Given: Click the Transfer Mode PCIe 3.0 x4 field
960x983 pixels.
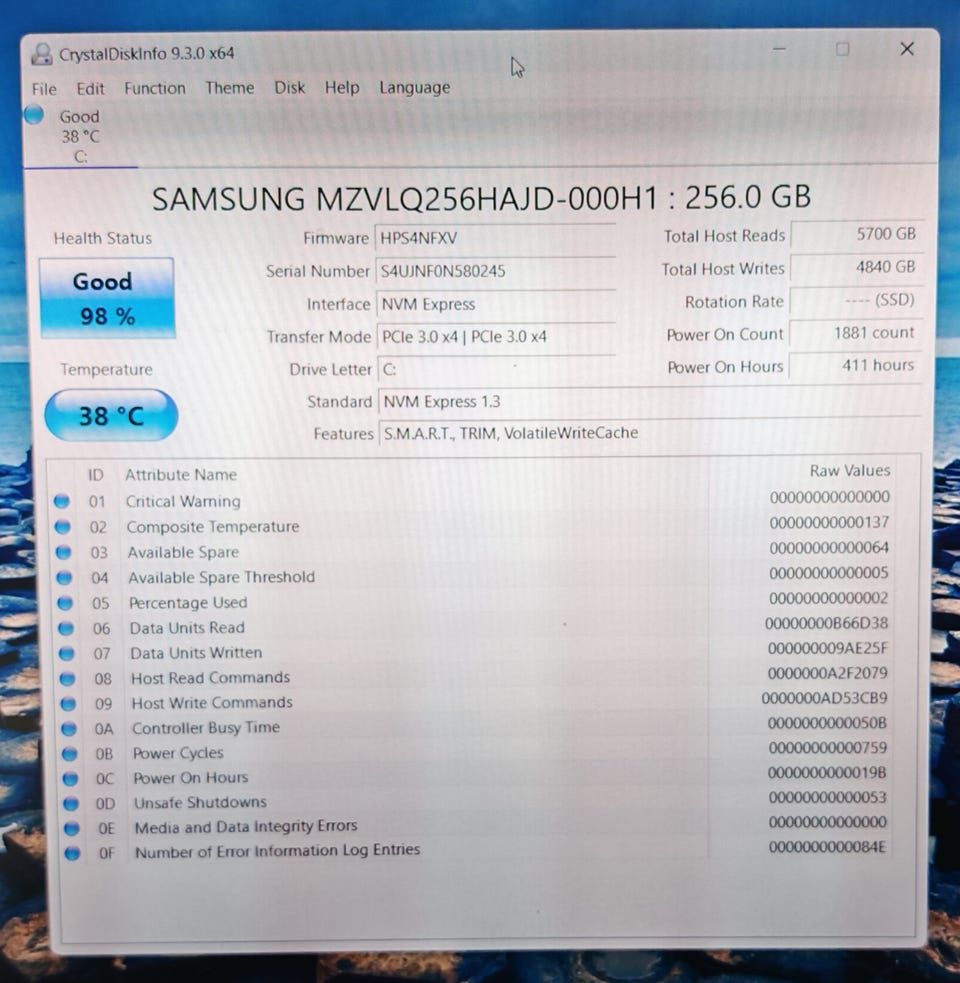Looking at the screenshot, I should [x=497, y=337].
